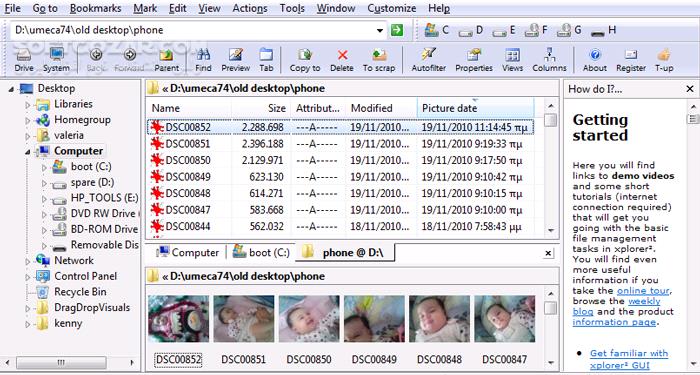The height and width of the screenshot is (375, 700).
Task: Expand the boot (C:) tree node
Action: (44, 167)
